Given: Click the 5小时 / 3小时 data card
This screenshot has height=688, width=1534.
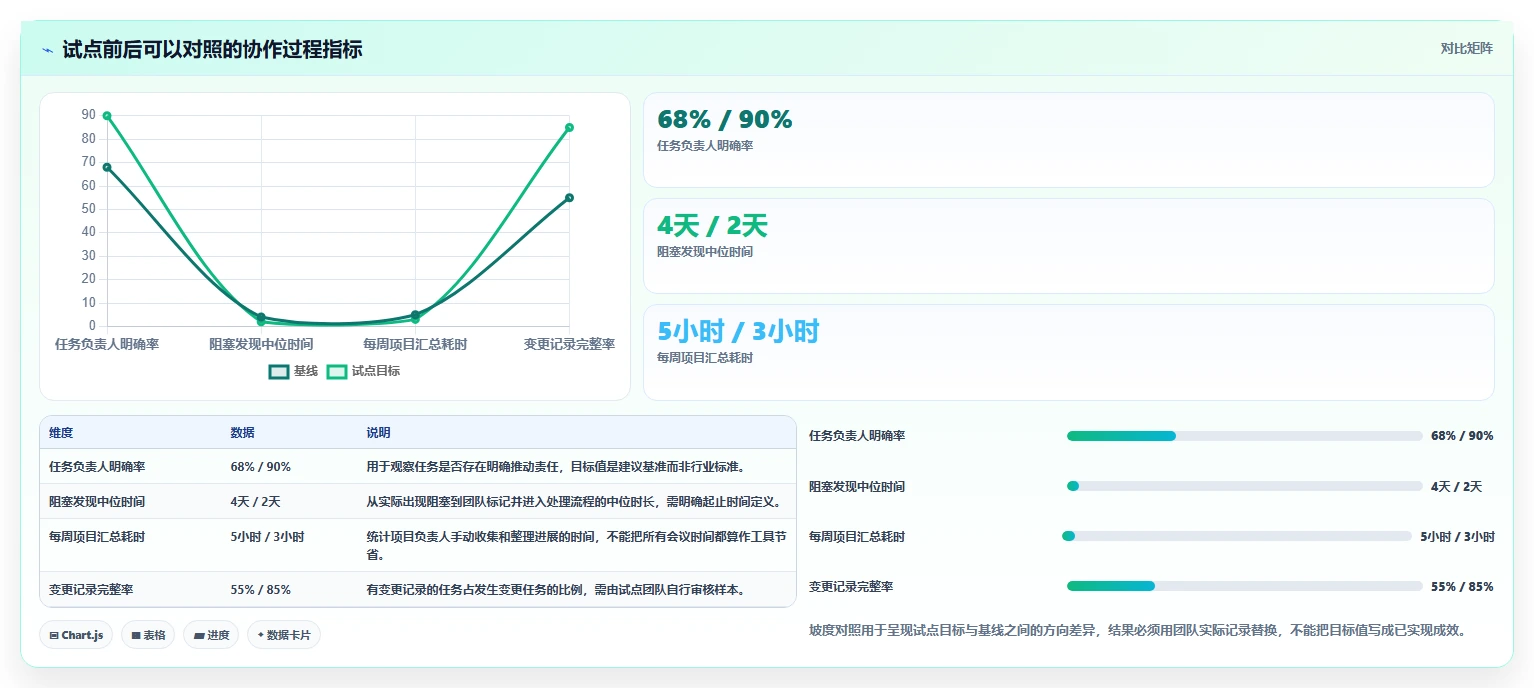Looking at the screenshot, I should coord(1068,352).
